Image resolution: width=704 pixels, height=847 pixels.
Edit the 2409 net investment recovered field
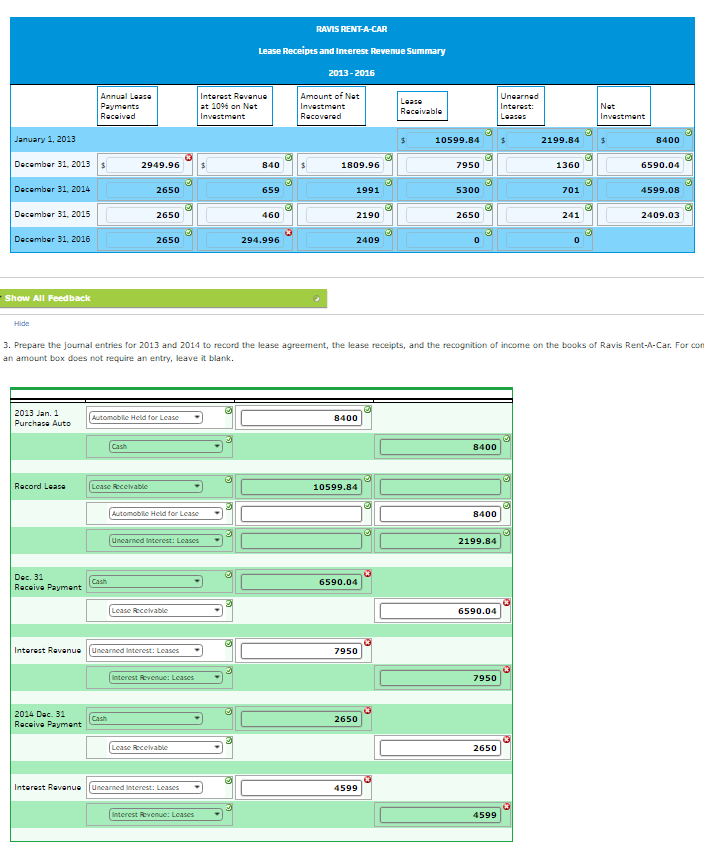tap(345, 240)
